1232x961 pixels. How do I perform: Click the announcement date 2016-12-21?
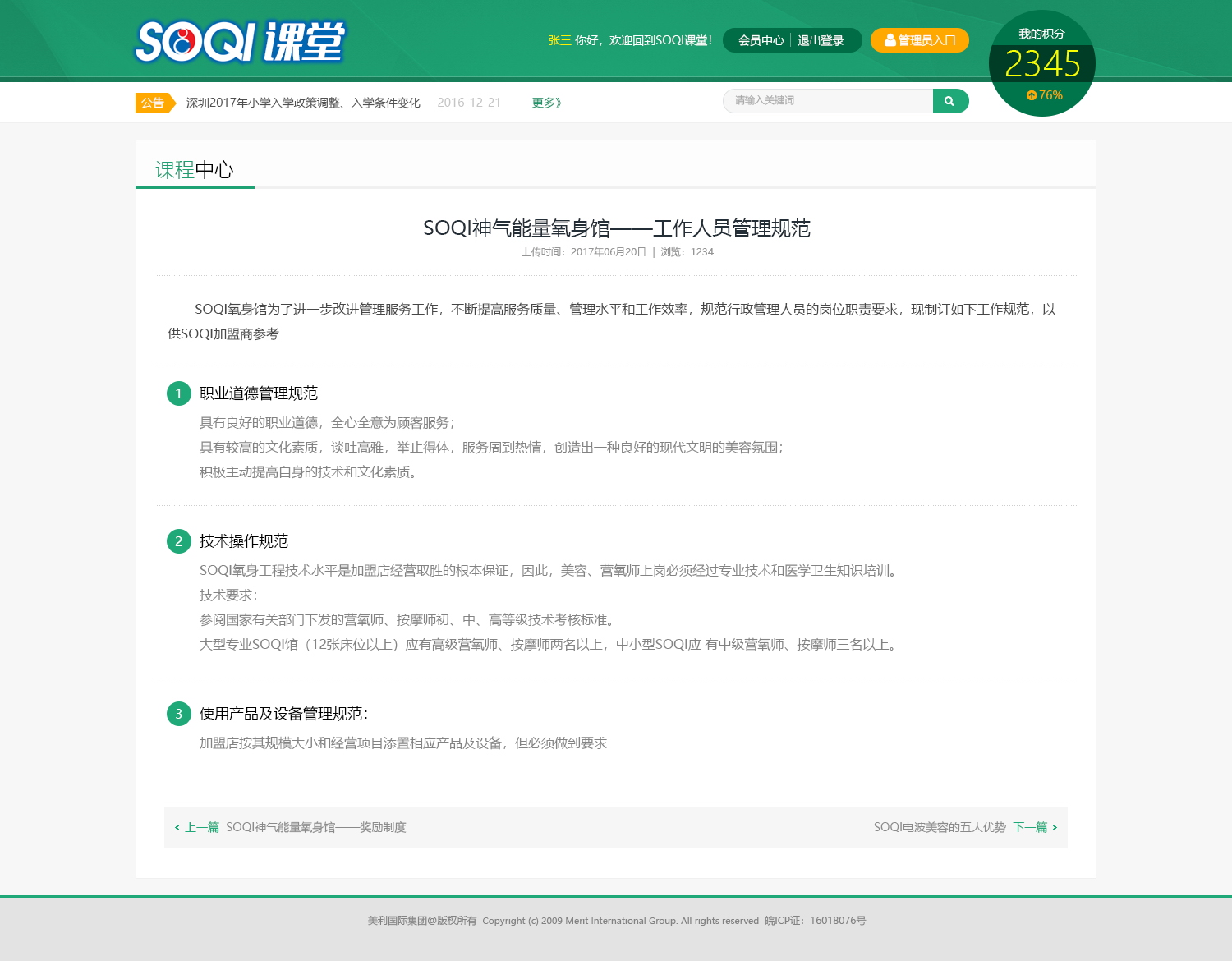coord(469,103)
